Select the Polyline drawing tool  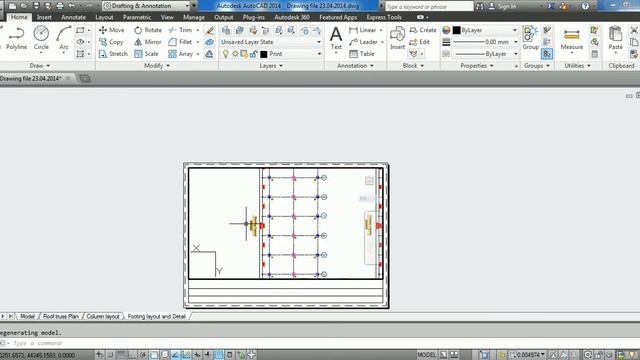16,38
